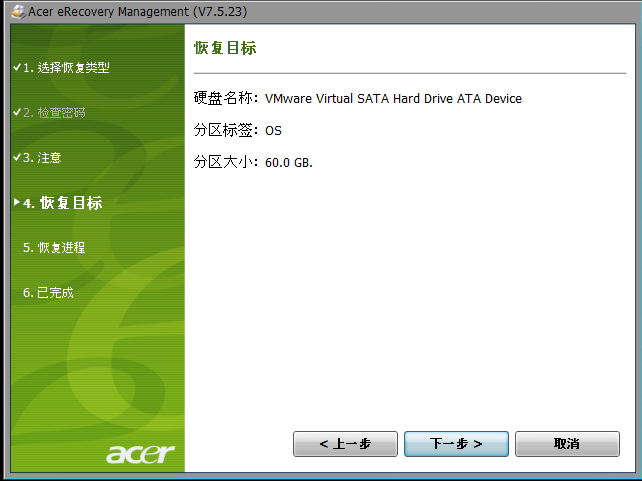This screenshot has width=642, height=481.
Task: Select step 2. 检查密码 in sidebar
Action: pyautogui.click(x=54, y=113)
